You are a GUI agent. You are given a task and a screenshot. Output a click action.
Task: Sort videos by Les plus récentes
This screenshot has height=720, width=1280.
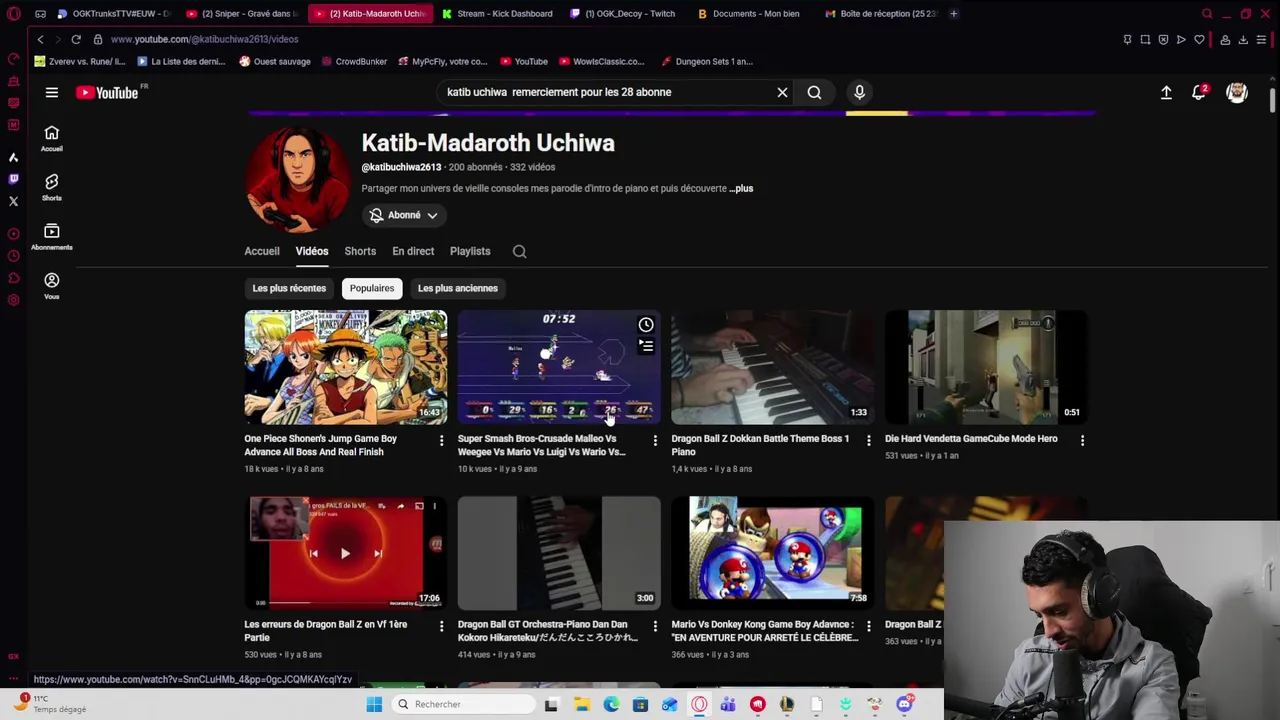click(x=289, y=288)
